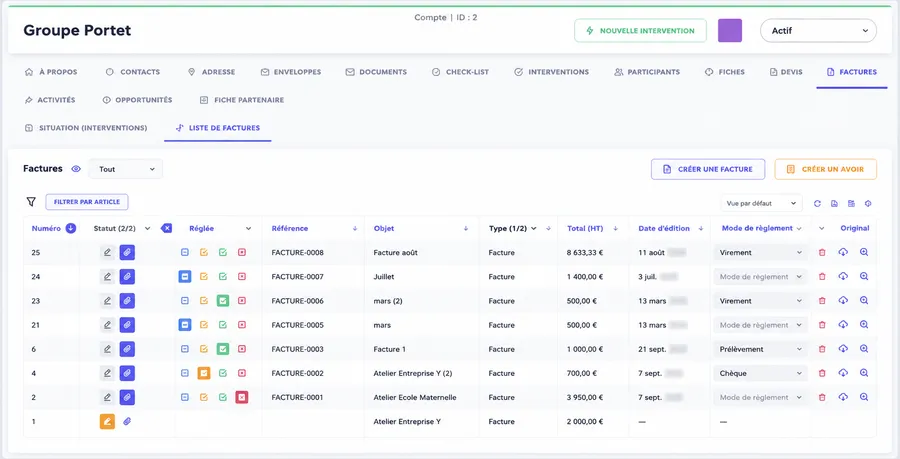This screenshot has height=459, width=900.
Task: Change Virement payment mode for FACTURE-0008
Action: 760,252
